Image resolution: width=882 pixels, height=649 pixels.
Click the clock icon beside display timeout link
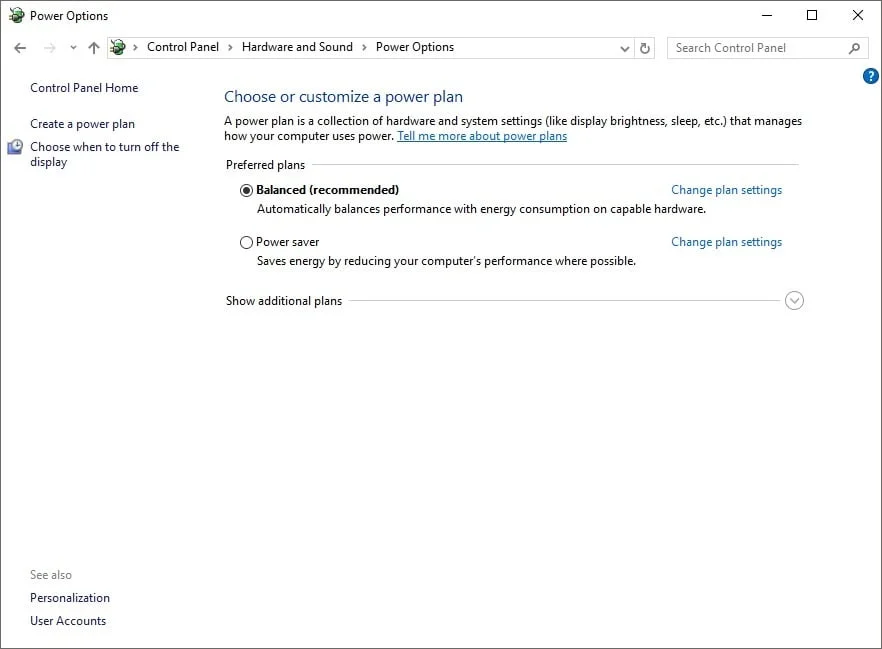click(15, 147)
